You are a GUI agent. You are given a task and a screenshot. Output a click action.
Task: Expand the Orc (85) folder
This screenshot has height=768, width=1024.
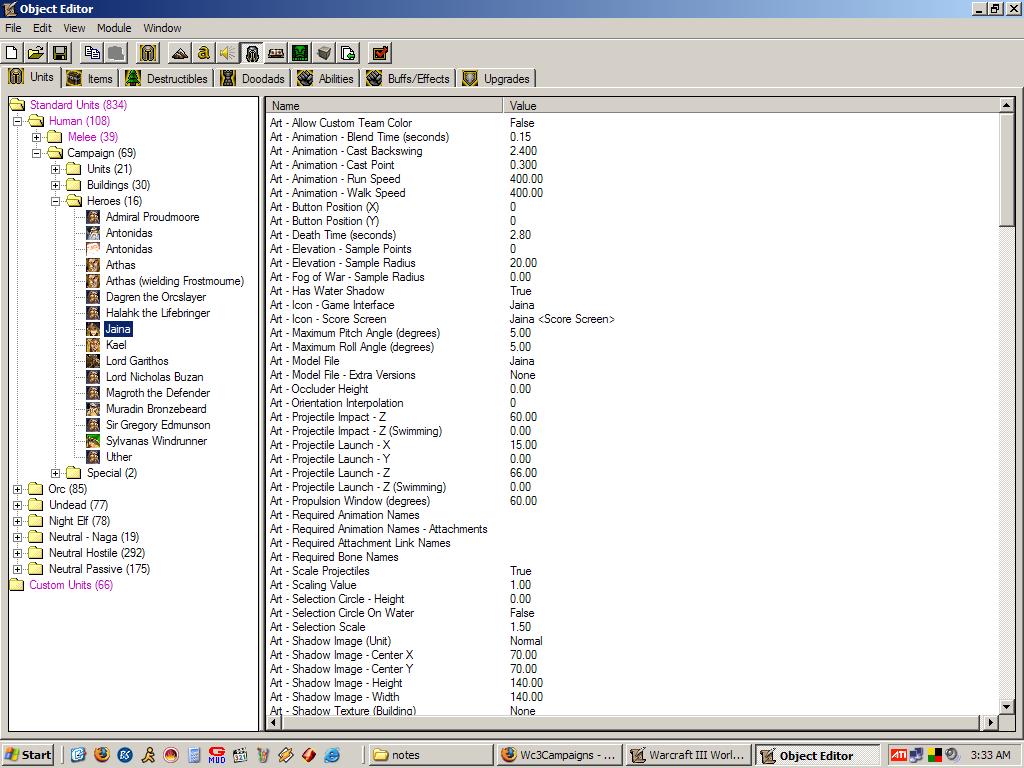[x=18, y=489]
